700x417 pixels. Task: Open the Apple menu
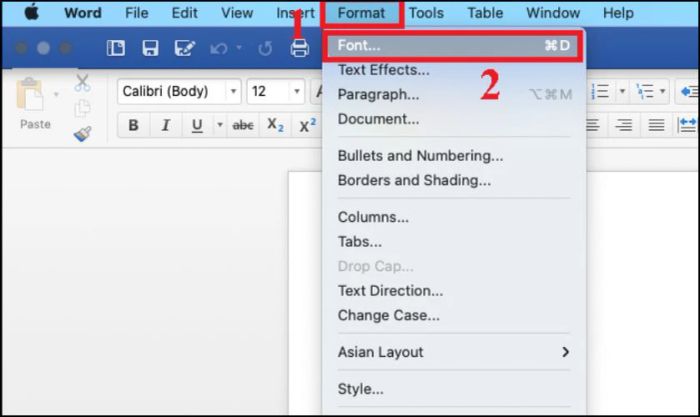coord(32,12)
